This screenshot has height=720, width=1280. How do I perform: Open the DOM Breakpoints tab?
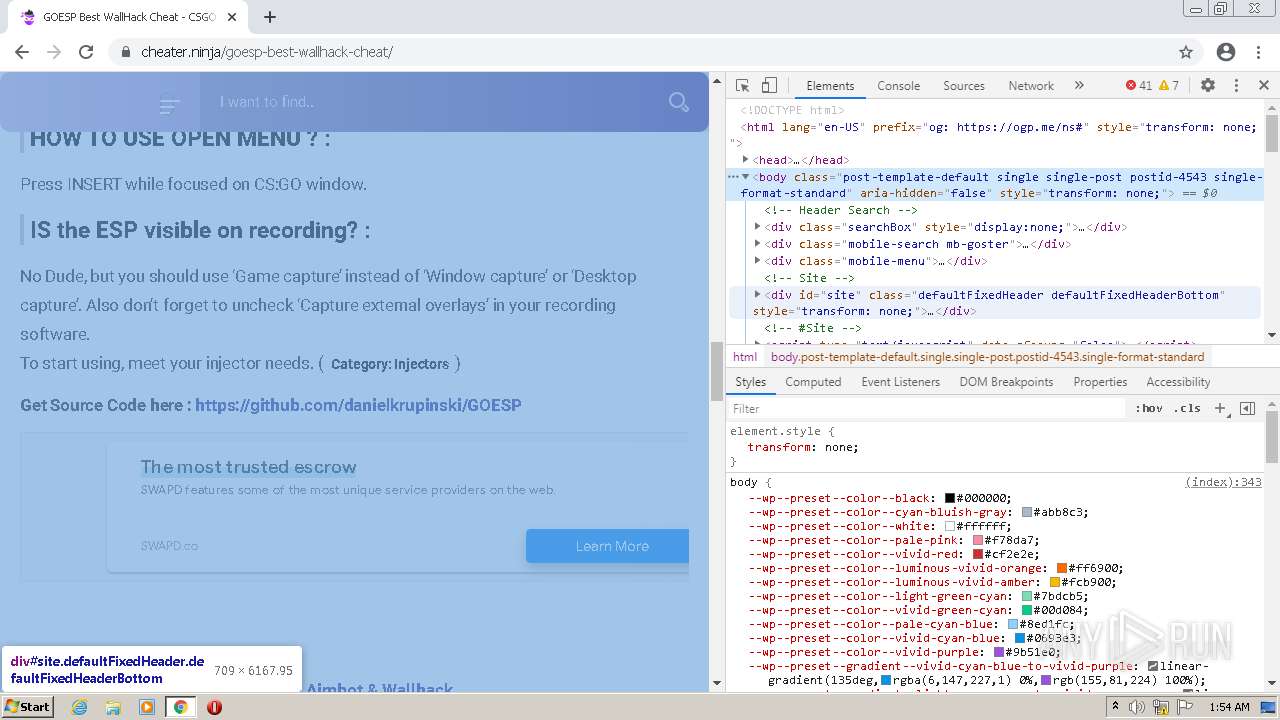pos(1006,382)
